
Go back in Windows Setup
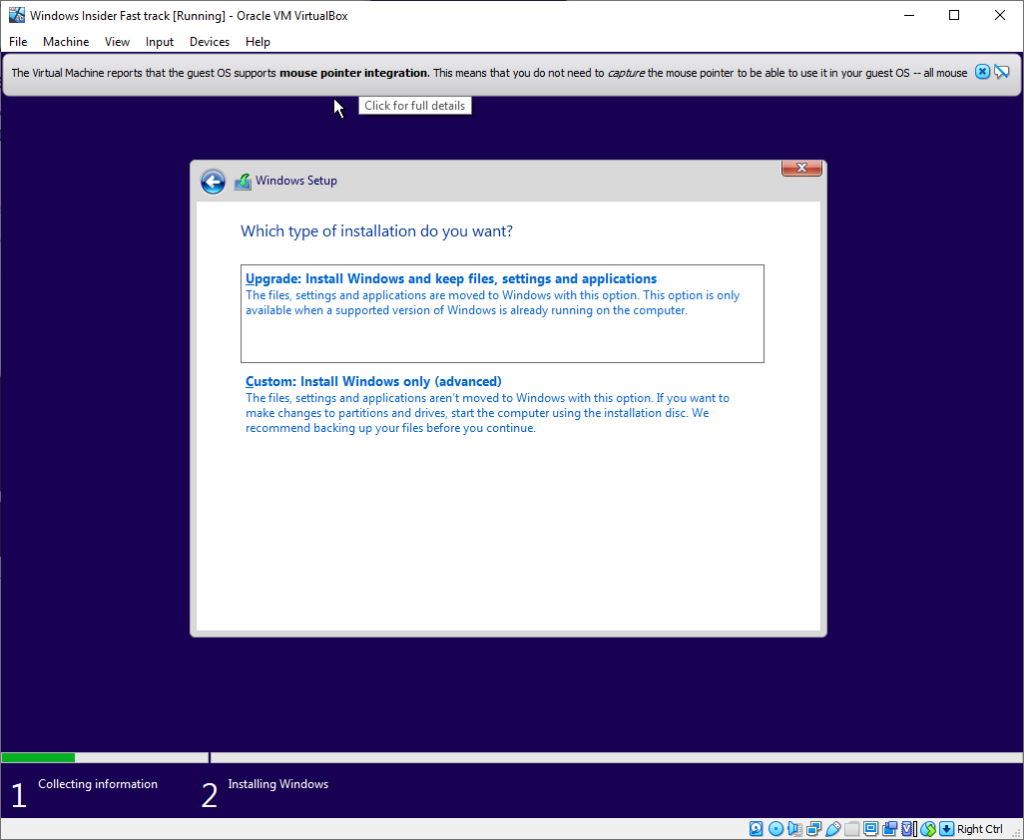coord(213,181)
